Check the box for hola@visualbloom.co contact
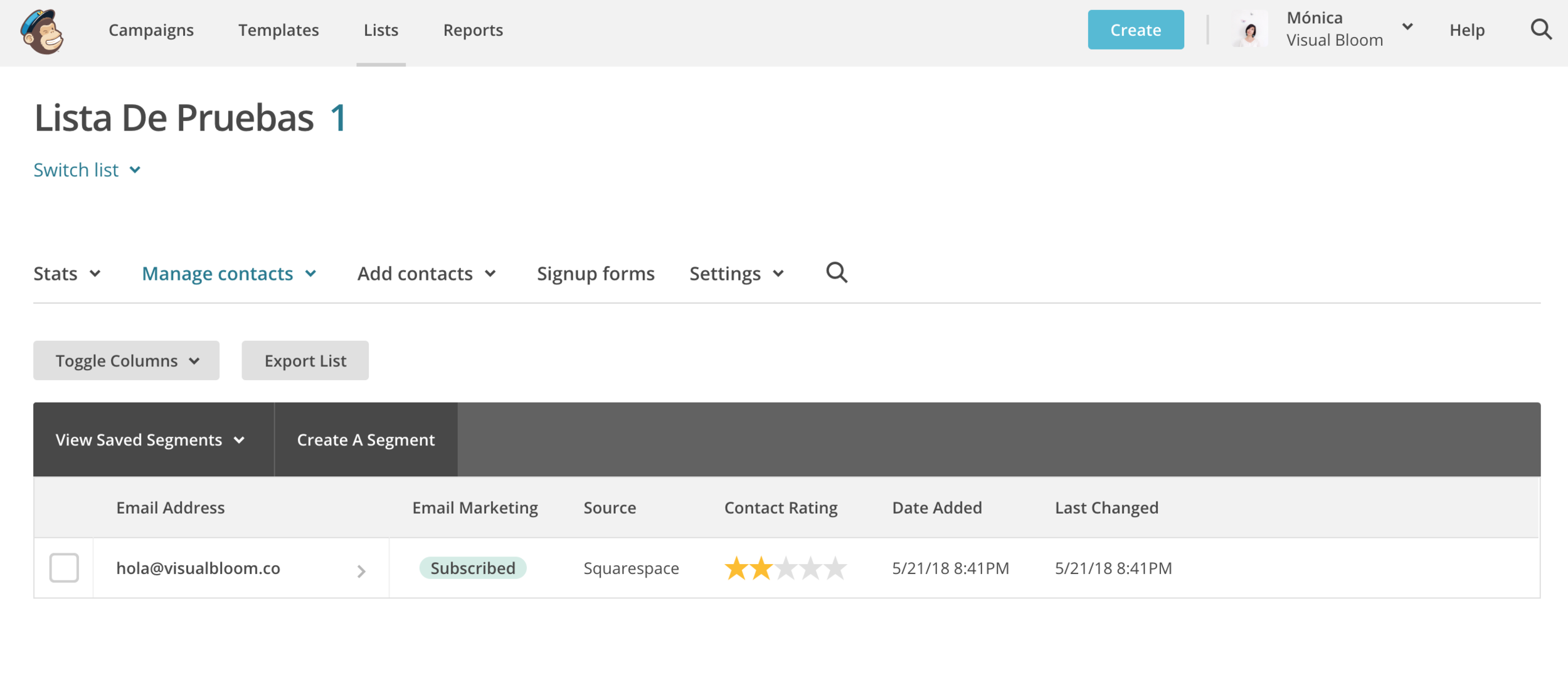This screenshot has width=1568, height=682. 64,568
